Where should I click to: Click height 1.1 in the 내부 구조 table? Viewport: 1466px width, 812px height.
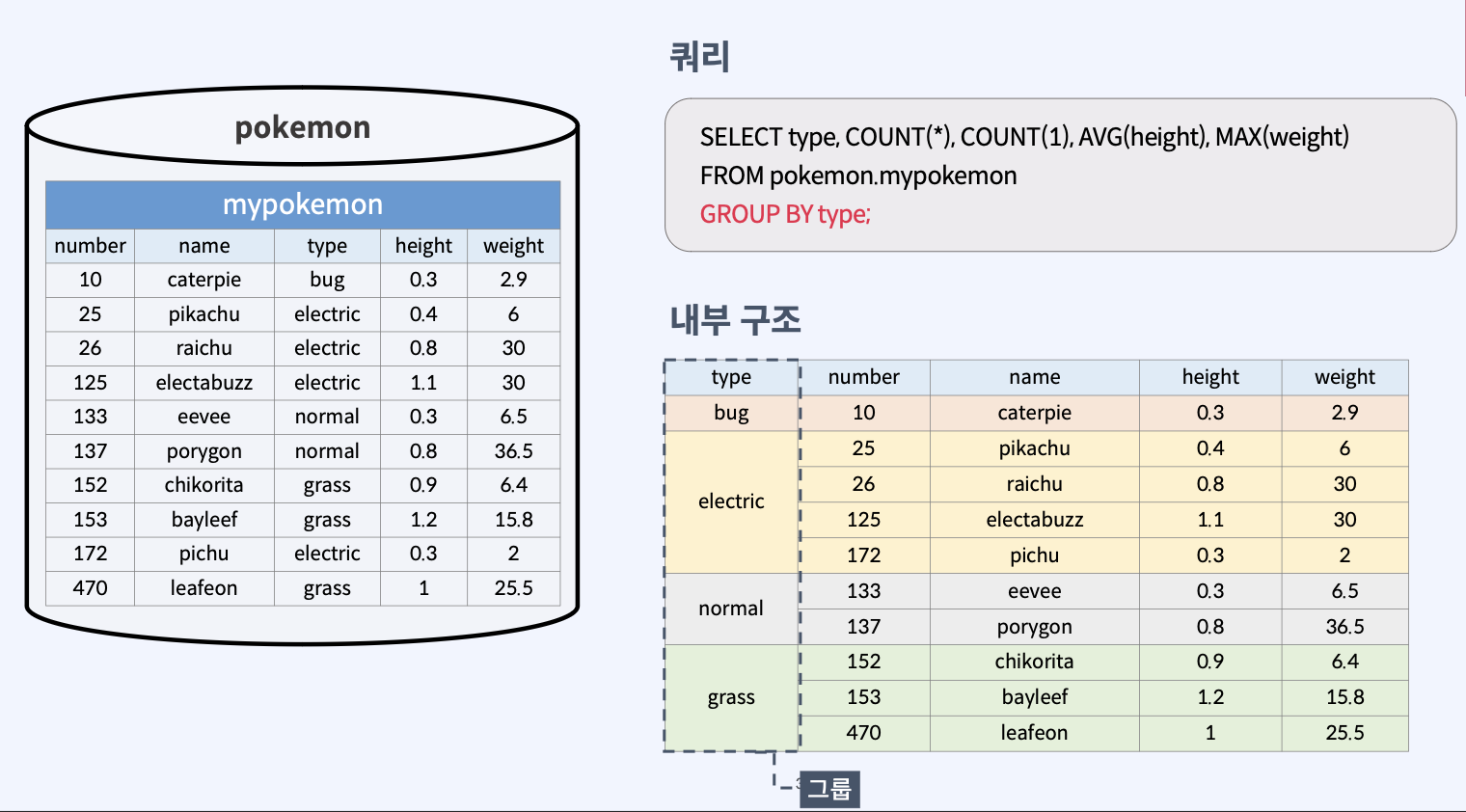[x=1210, y=520]
